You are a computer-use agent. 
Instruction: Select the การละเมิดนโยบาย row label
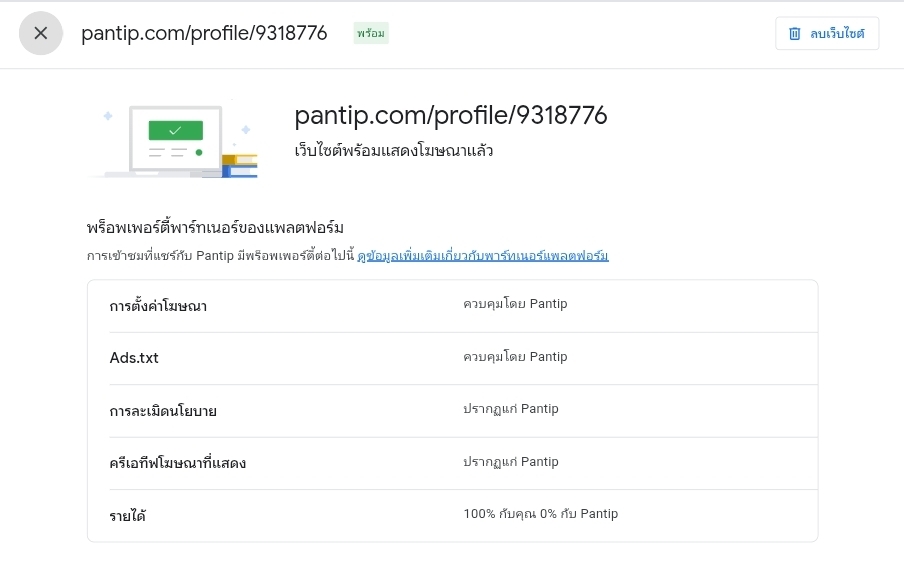163,411
